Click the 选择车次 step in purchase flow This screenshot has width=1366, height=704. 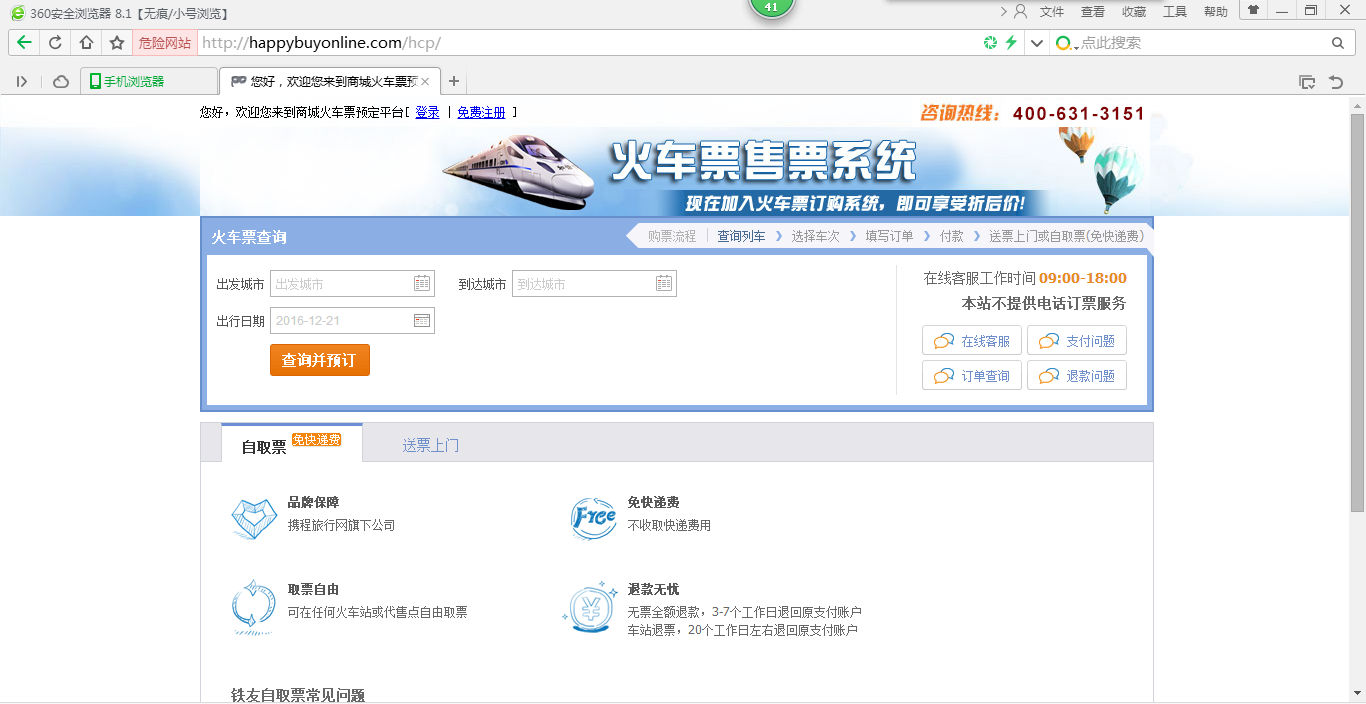(x=816, y=236)
